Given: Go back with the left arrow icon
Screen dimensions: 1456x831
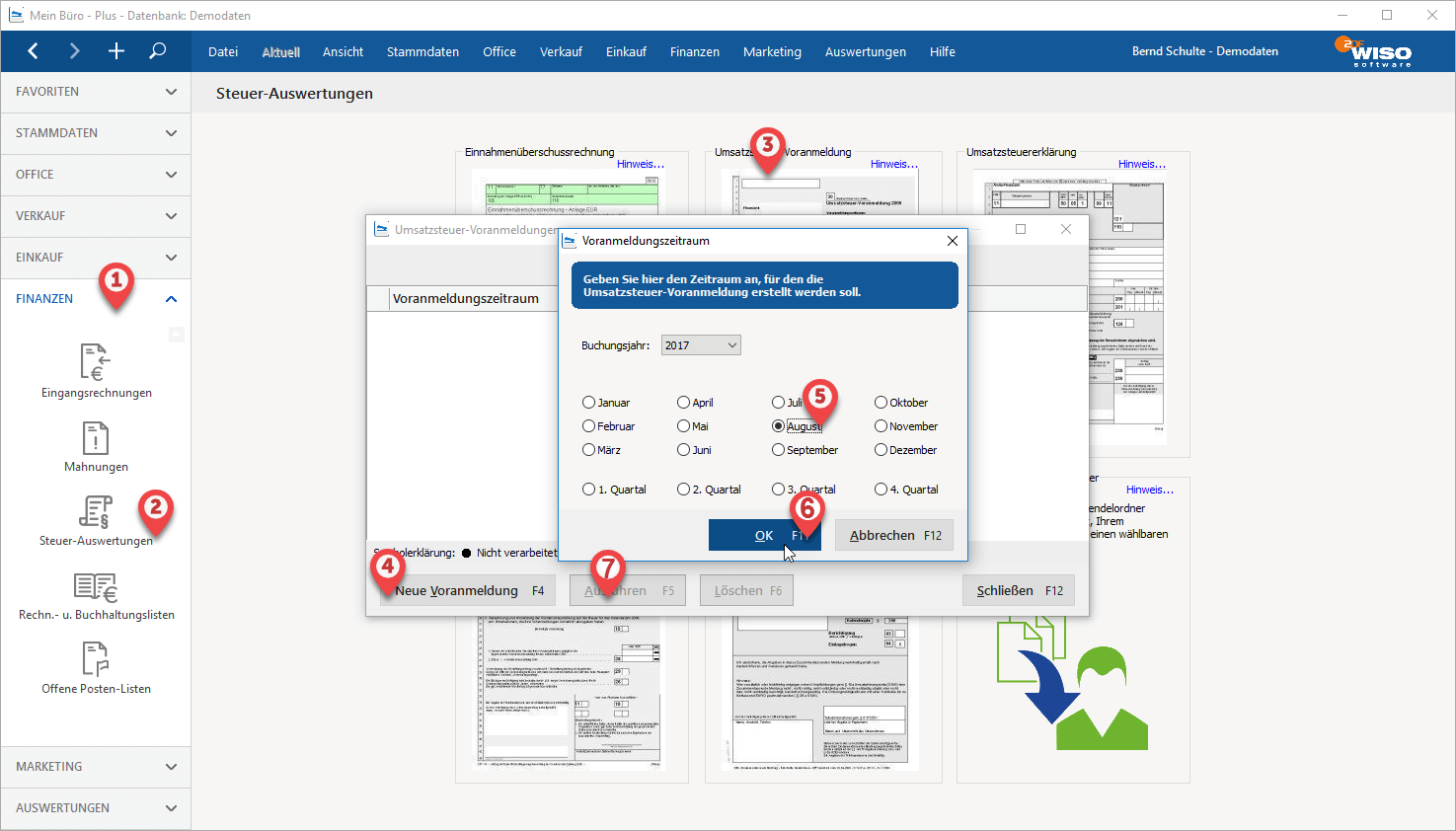Looking at the screenshot, I should coord(33,51).
